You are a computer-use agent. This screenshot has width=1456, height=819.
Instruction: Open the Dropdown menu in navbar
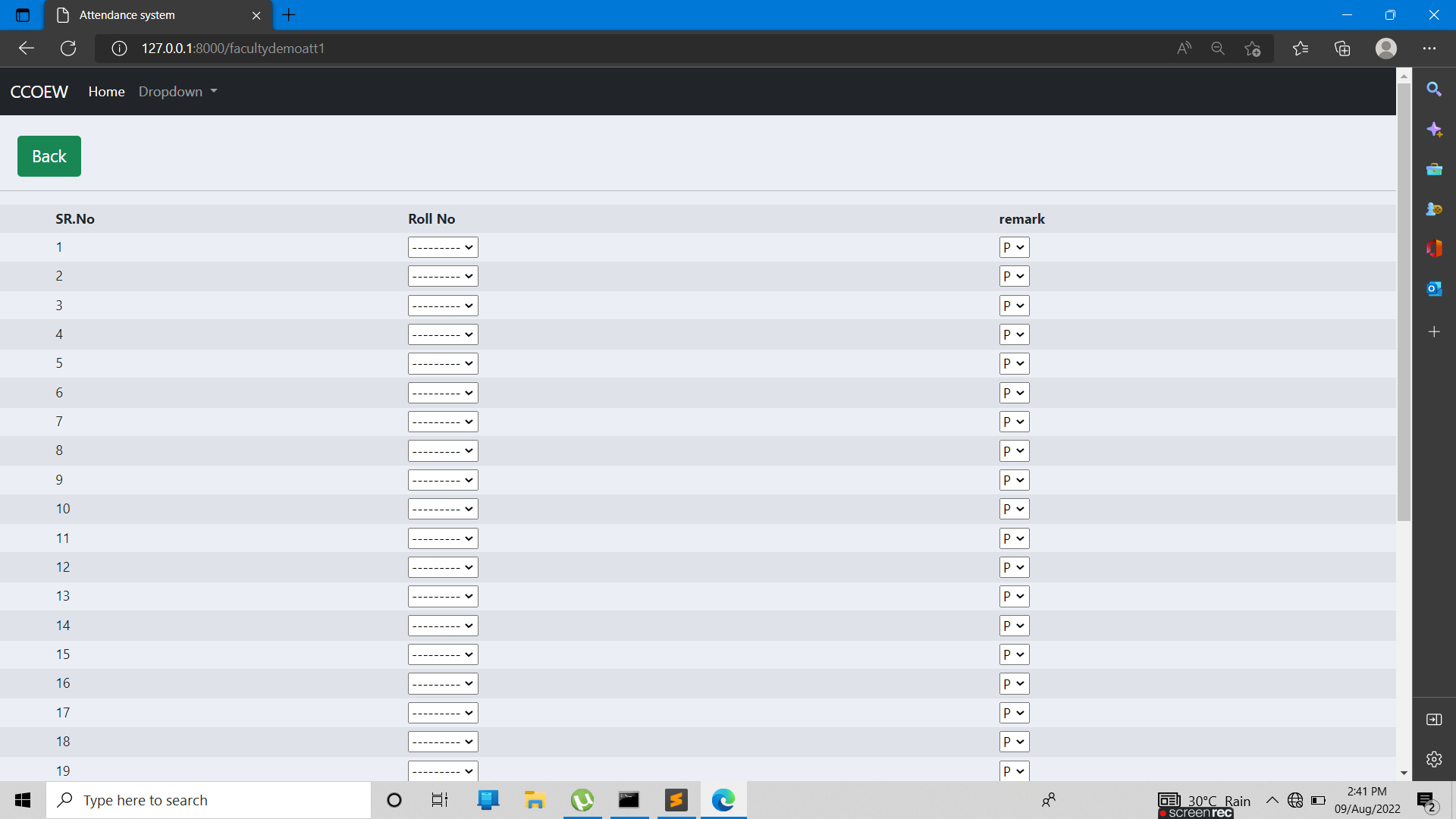(177, 92)
